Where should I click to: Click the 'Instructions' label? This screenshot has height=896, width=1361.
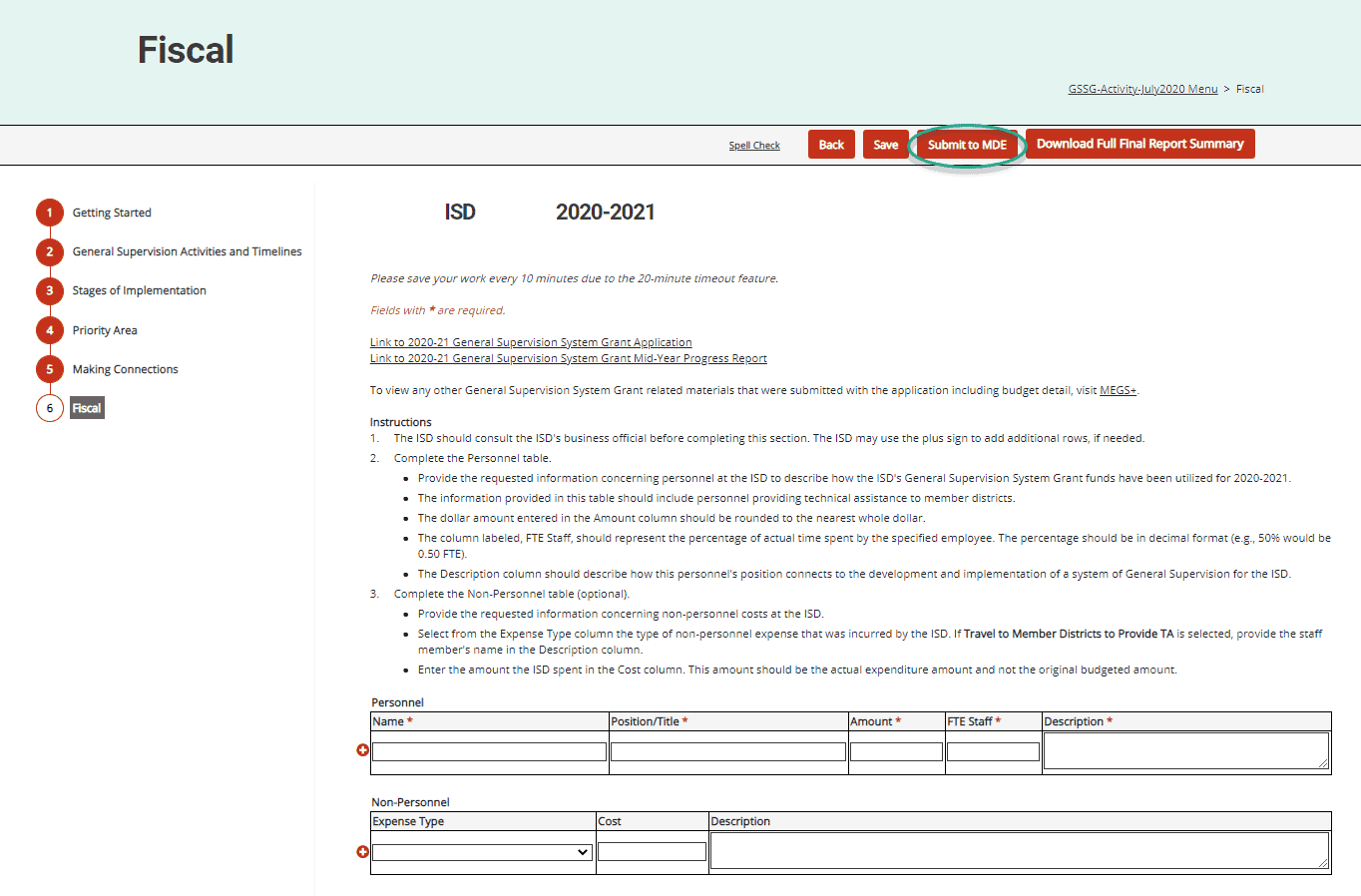click(x=401, y=422)
